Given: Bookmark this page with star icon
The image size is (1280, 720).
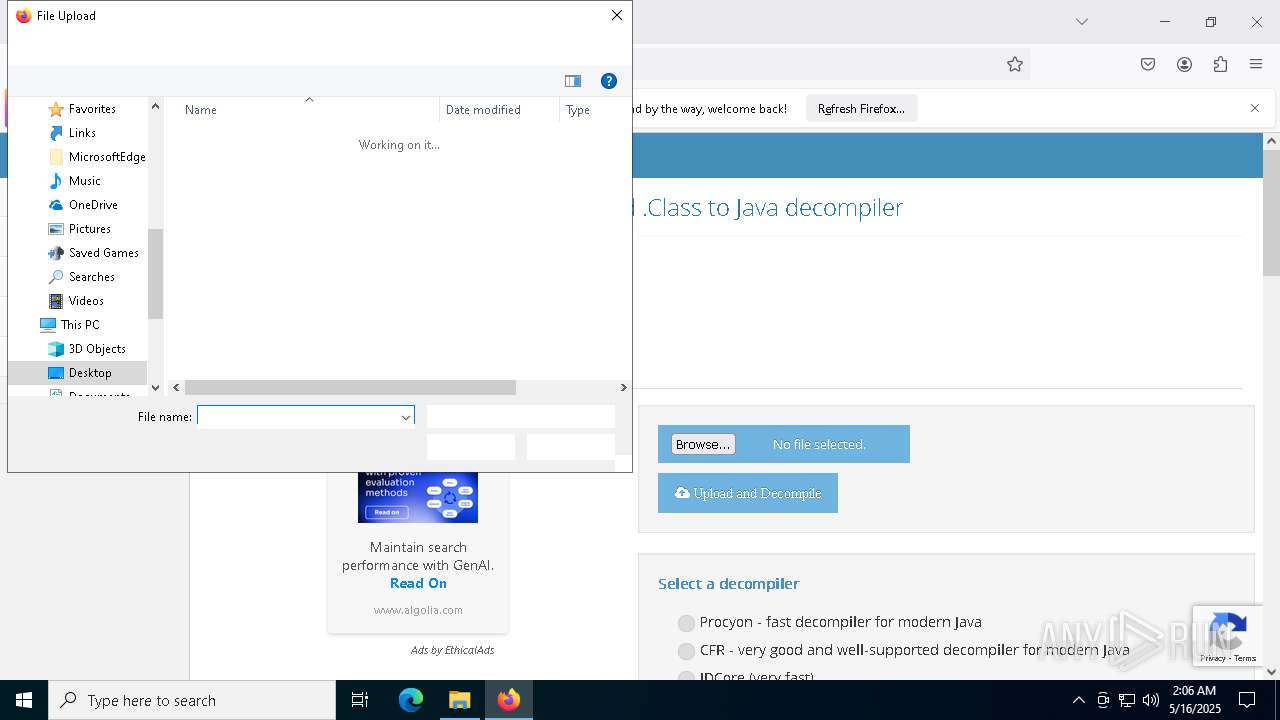Looking at the screenshot, I should (1015, 64).
